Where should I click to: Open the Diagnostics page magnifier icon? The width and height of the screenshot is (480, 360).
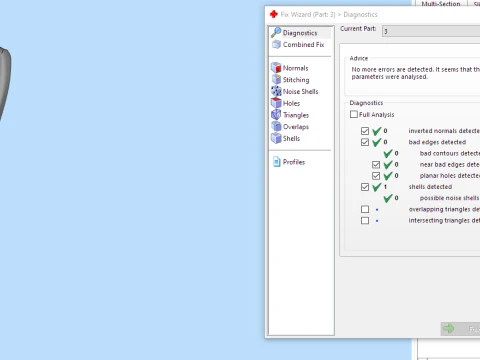[x=276, y=33]
